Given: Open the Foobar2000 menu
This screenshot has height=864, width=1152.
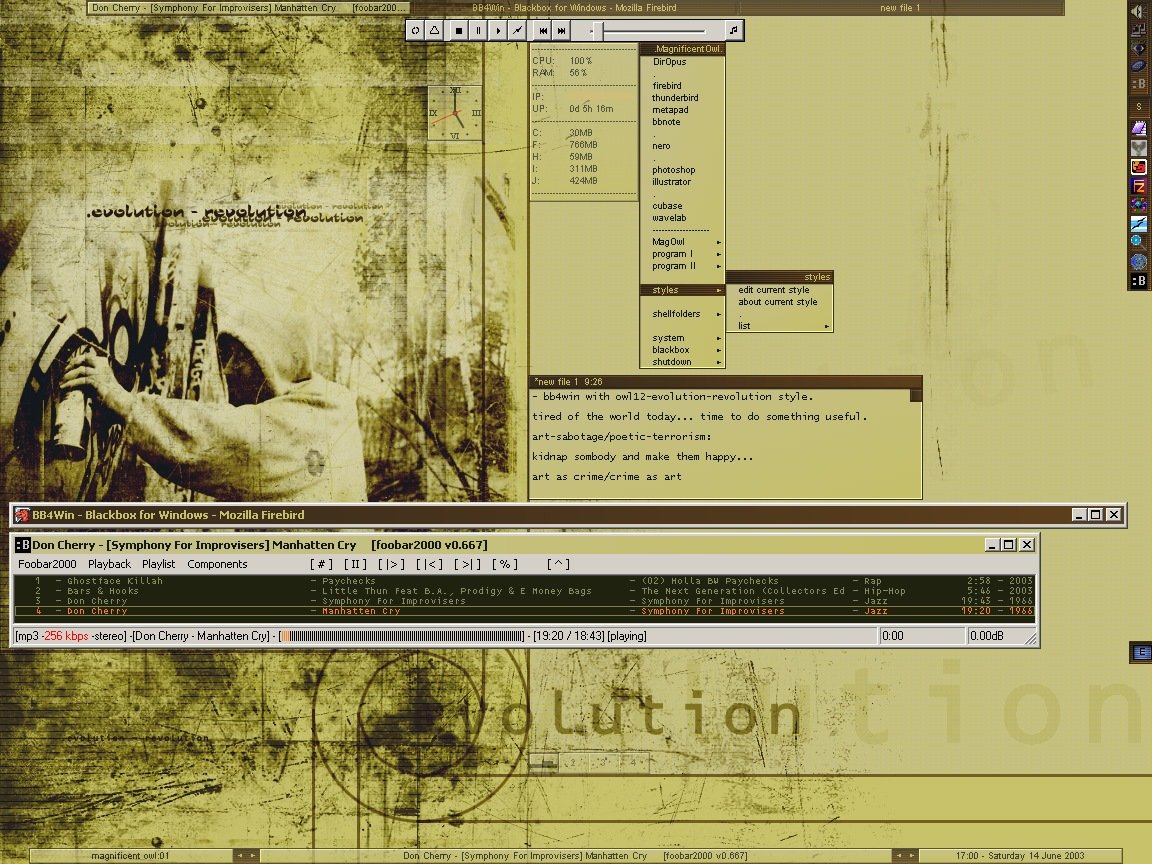Looking at the screenshot, I should [x=47, y=564].
